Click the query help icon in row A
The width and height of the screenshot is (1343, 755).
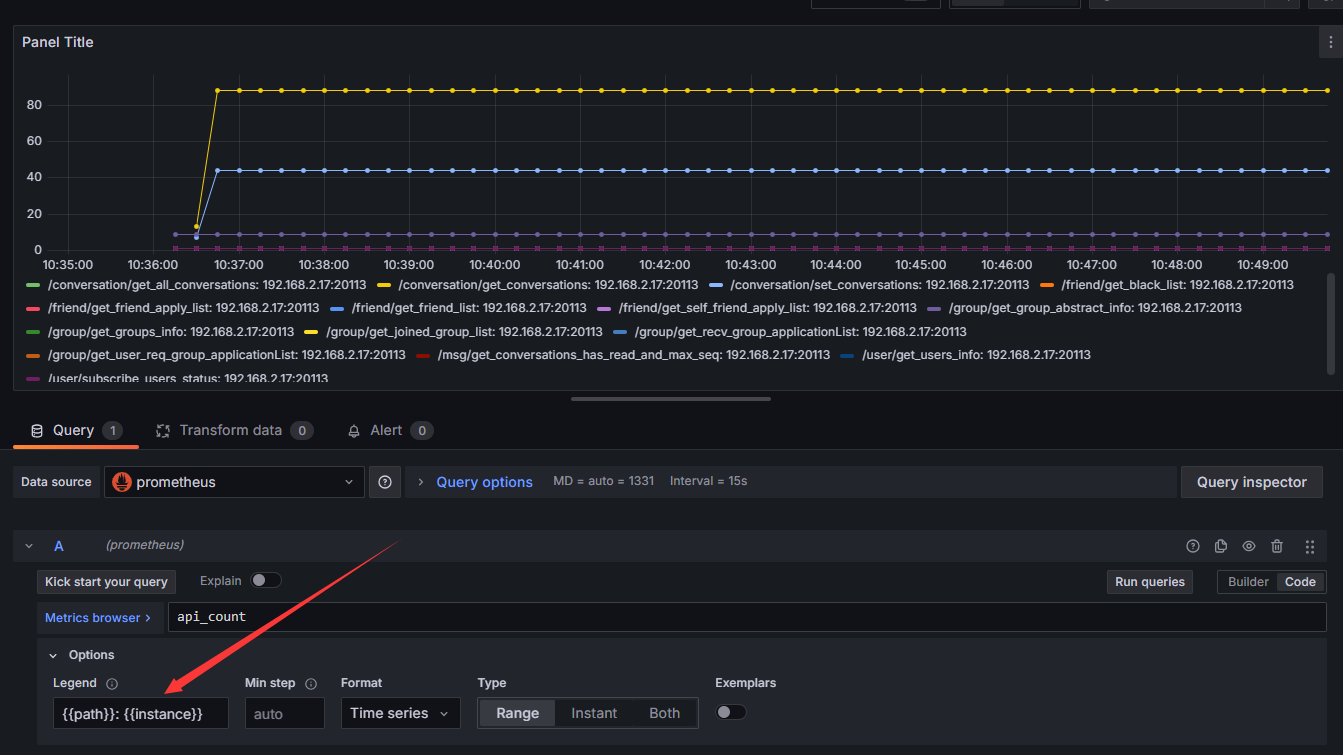point(1192,546)
